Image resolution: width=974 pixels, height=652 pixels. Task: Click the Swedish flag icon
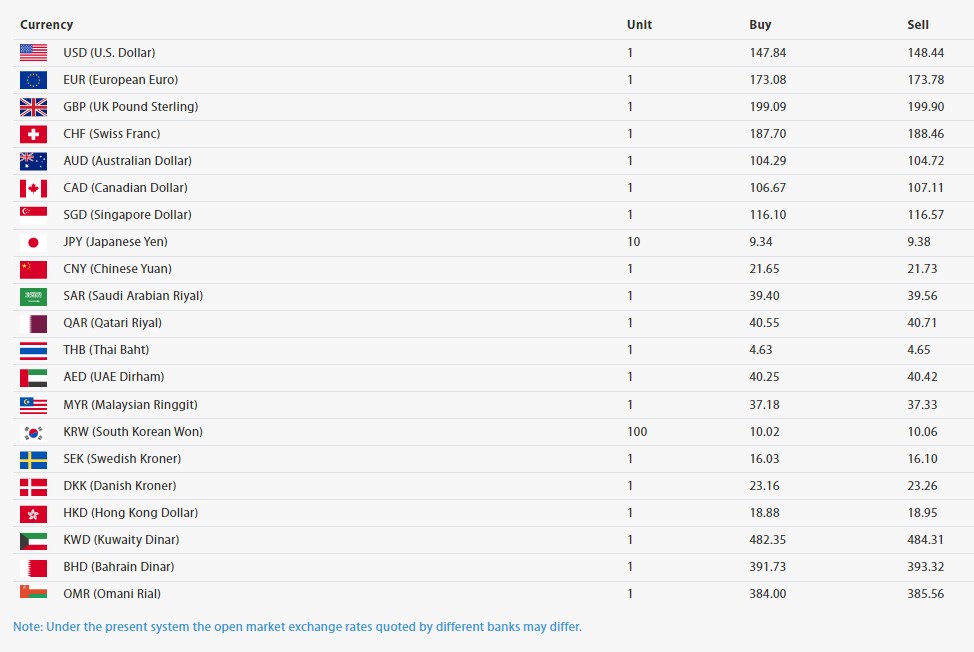[x=33, y=459]
